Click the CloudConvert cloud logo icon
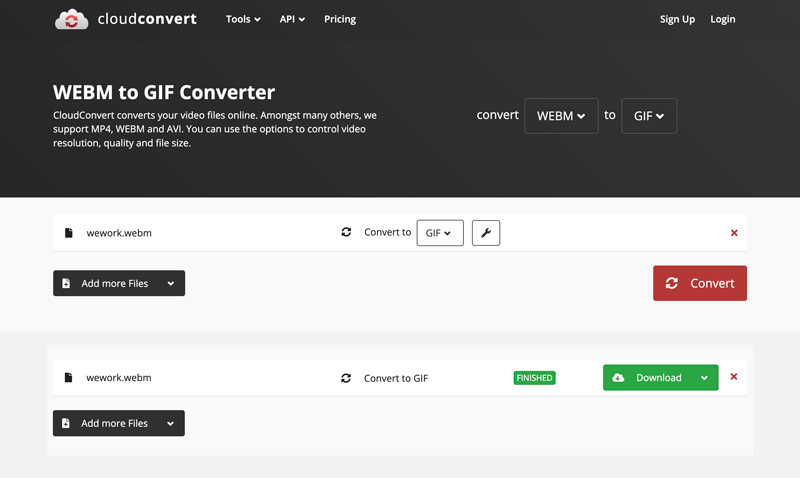 tap(71, 19)
